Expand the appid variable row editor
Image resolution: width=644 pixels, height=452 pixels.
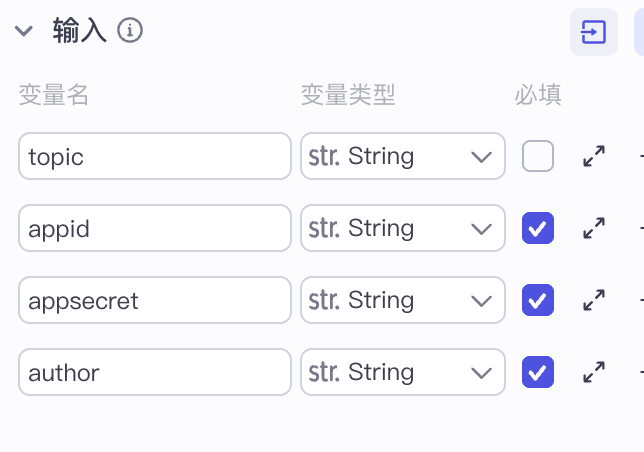(594, 229)
